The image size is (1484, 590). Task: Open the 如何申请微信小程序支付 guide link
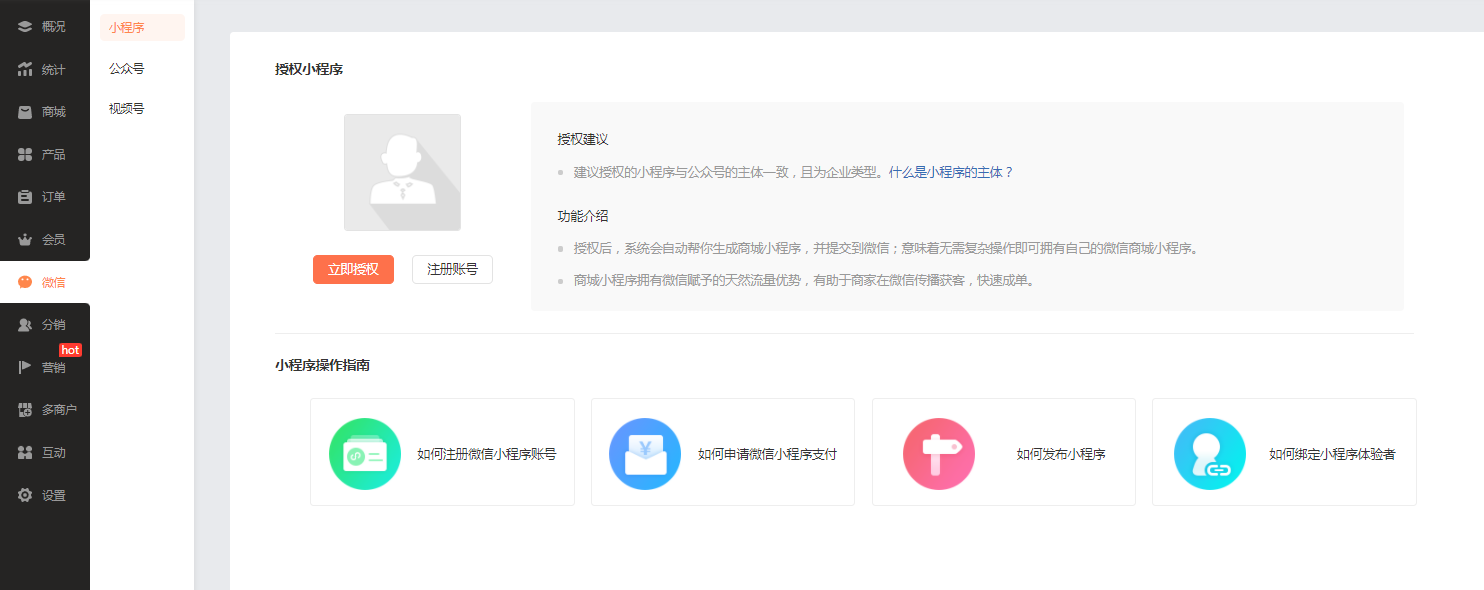click(767, 454)
